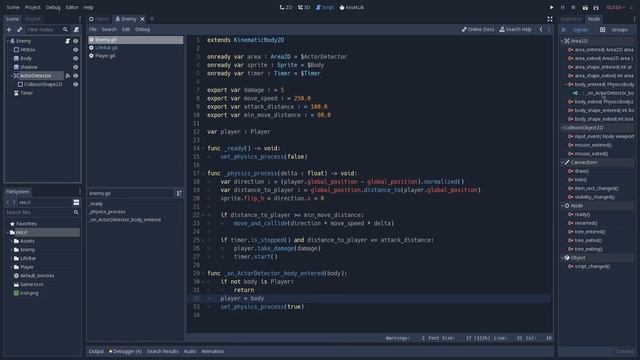Go to next script in history
This screenshot has width=640, height=360.
549,29
